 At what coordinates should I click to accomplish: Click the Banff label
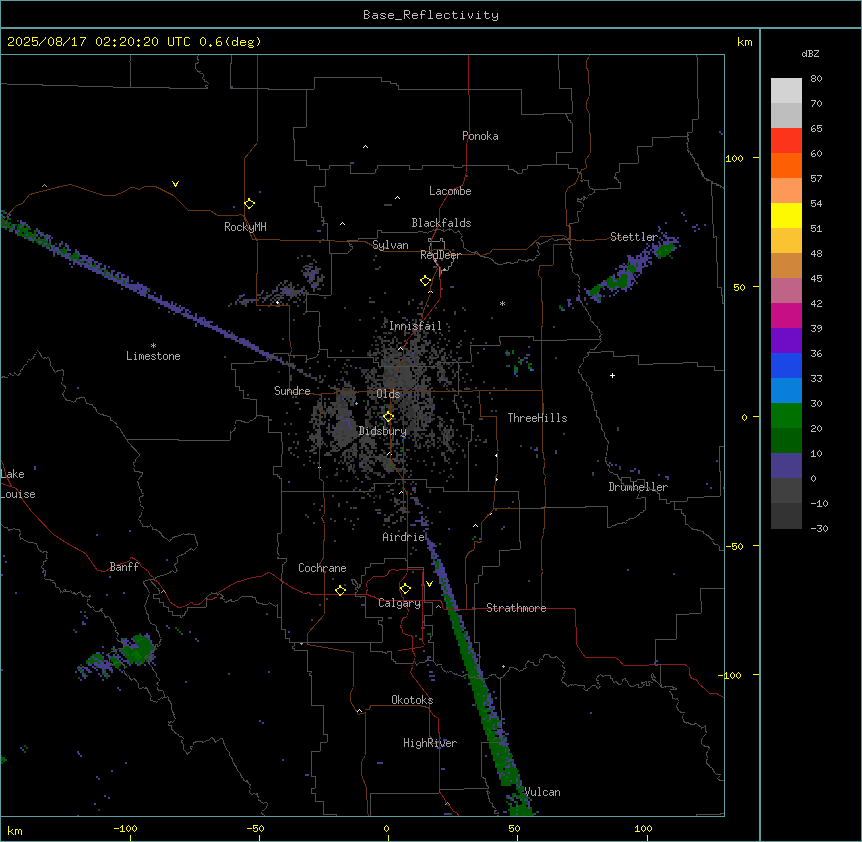(x=124, y=567)
